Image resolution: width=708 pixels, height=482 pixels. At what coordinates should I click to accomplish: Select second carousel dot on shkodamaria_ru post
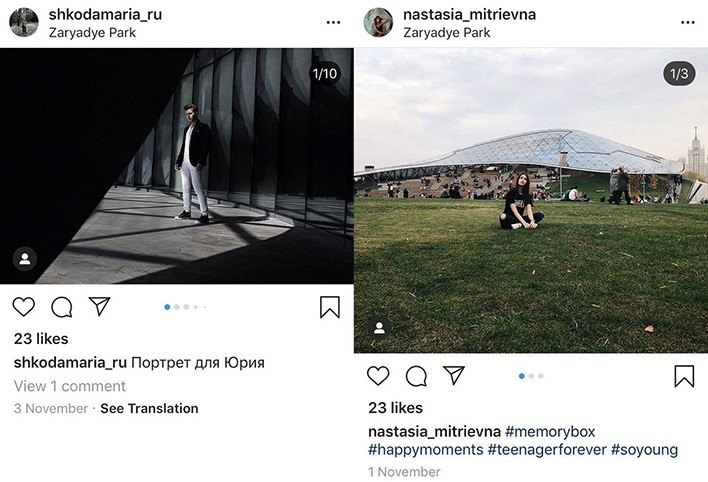177,307
